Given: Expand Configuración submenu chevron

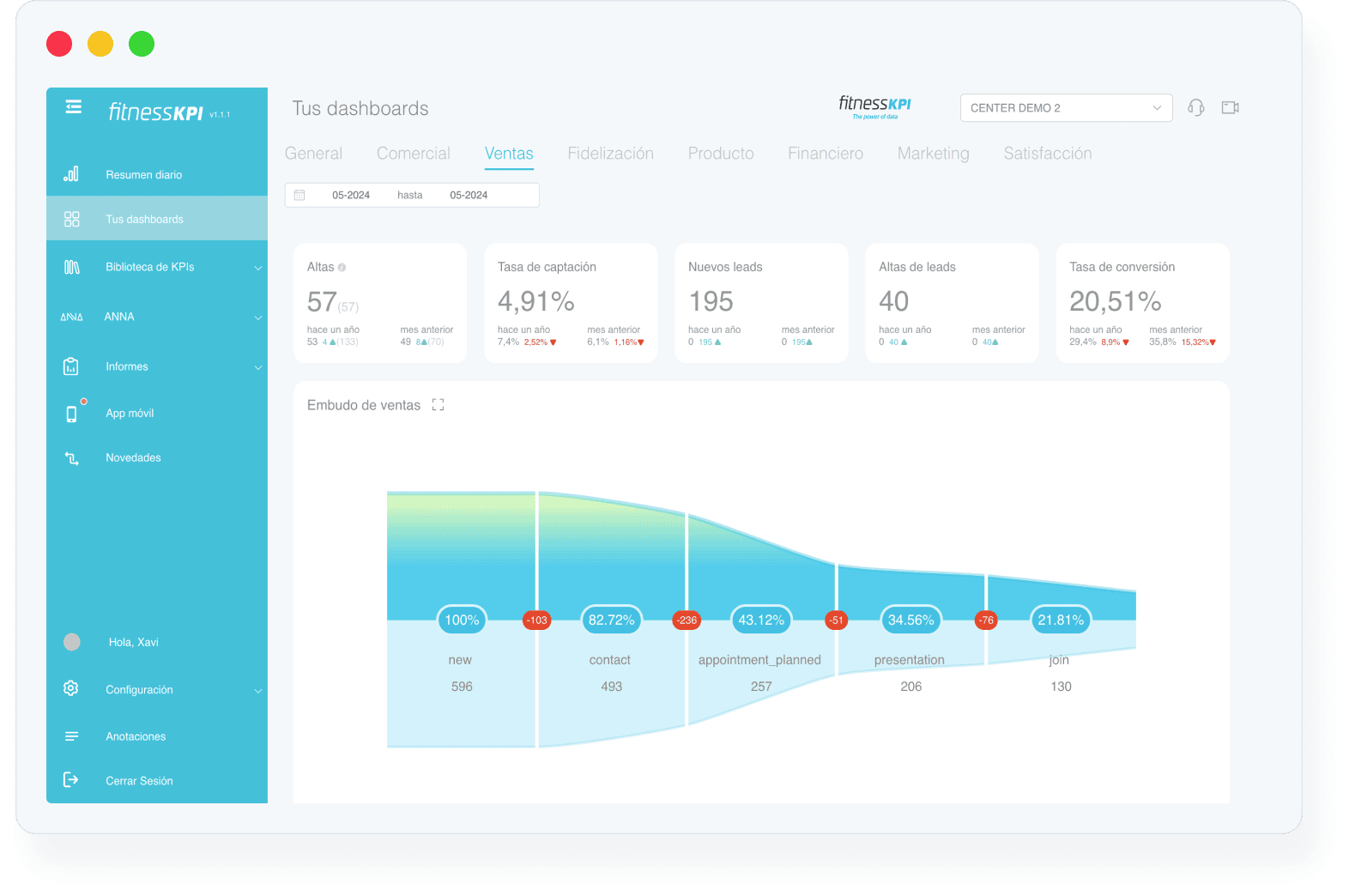Looking at the screenshot, I should tap(257, 690).
